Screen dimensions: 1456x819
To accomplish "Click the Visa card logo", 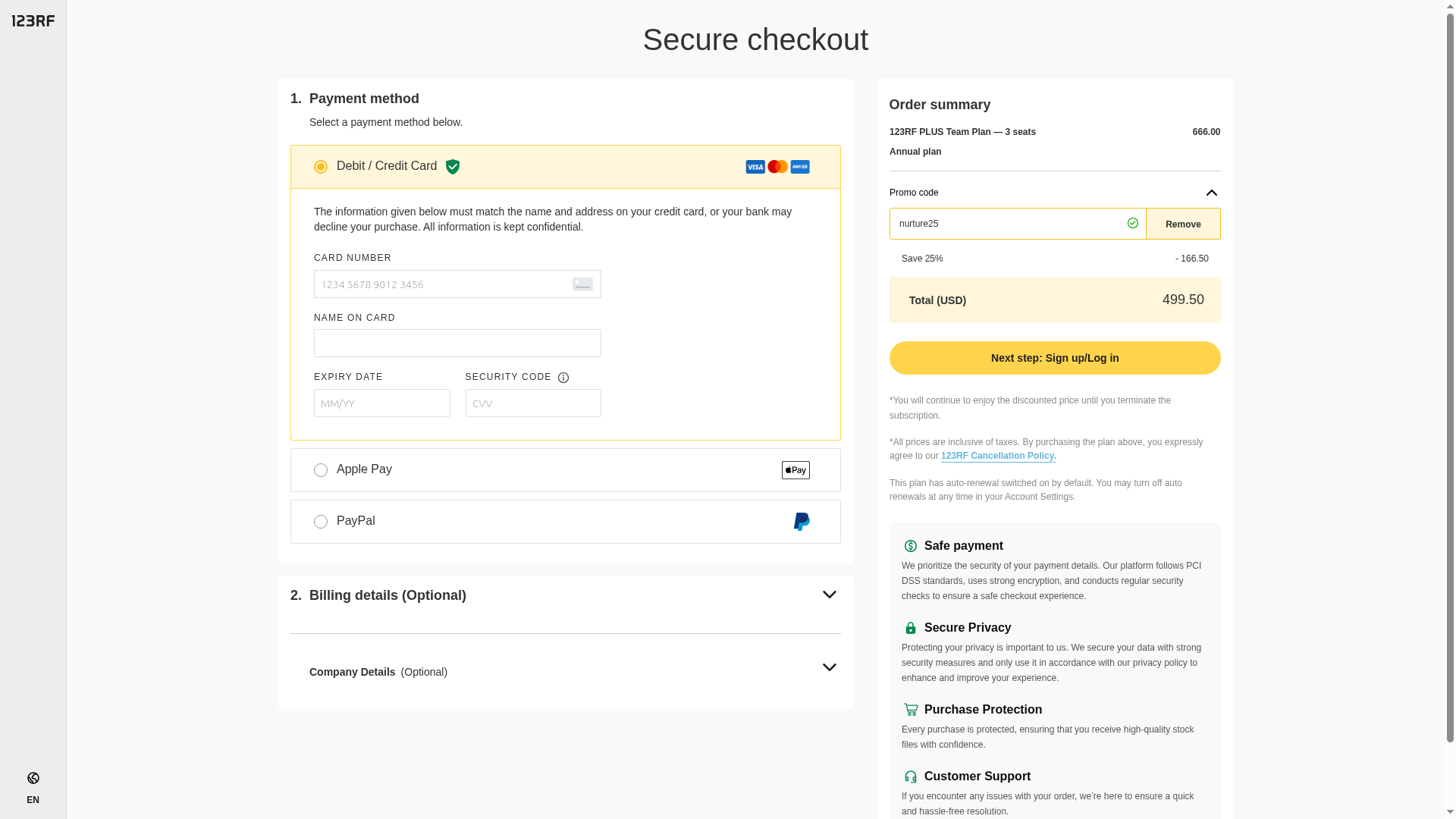I will pos(755,167).
